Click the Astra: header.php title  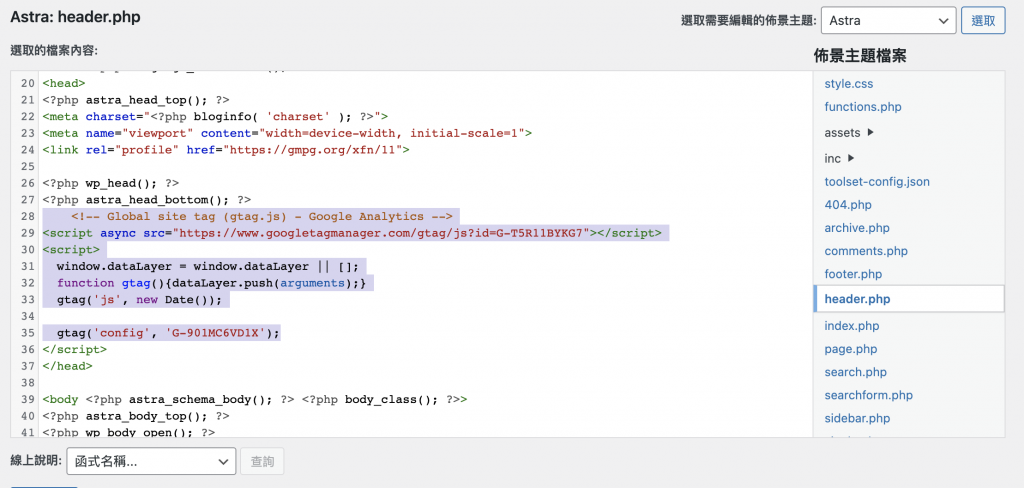pyautogui.click(x=75, y=16)
